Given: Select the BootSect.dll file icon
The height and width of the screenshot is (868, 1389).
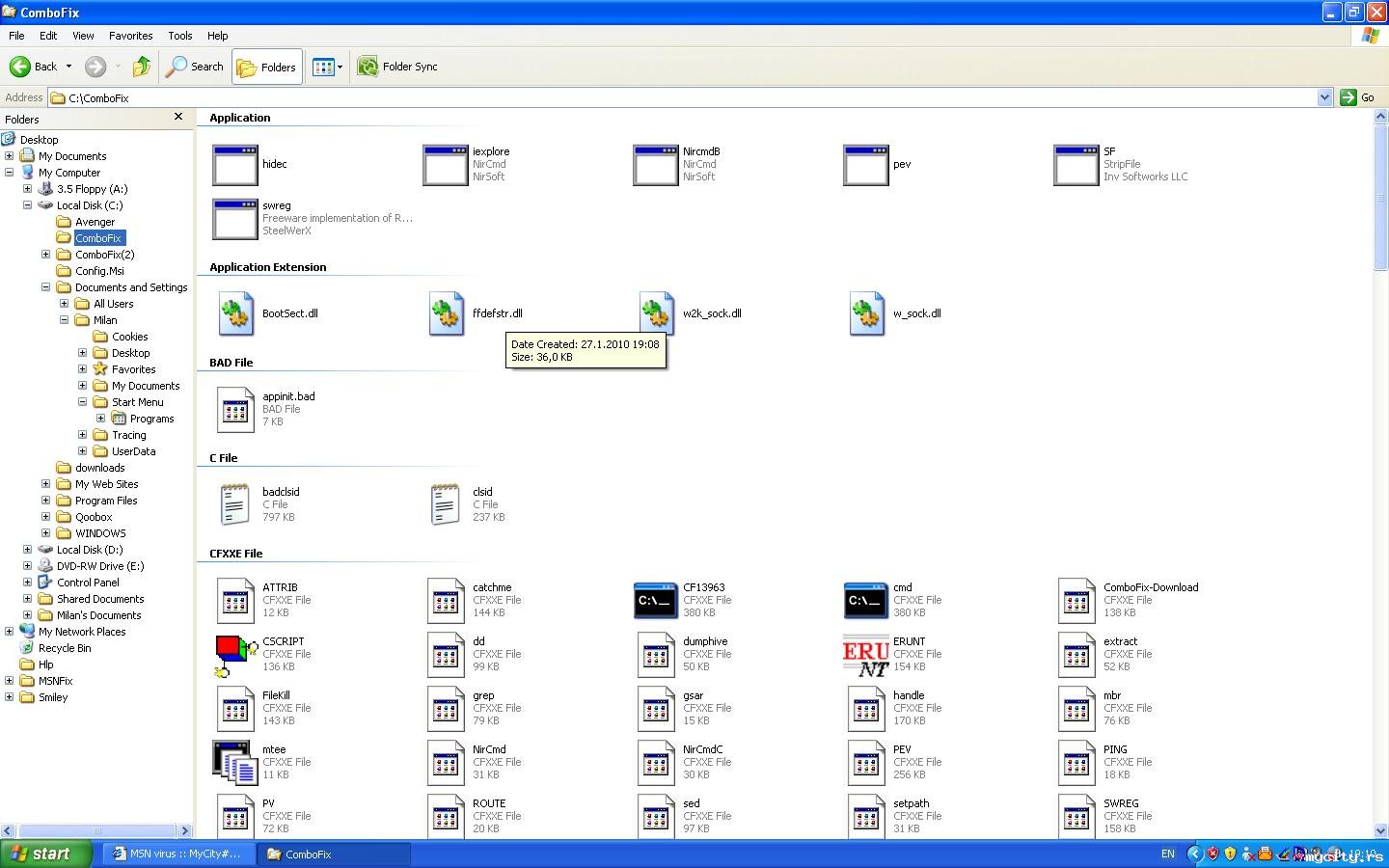Looking at the screenshot, I should (235, 314).
